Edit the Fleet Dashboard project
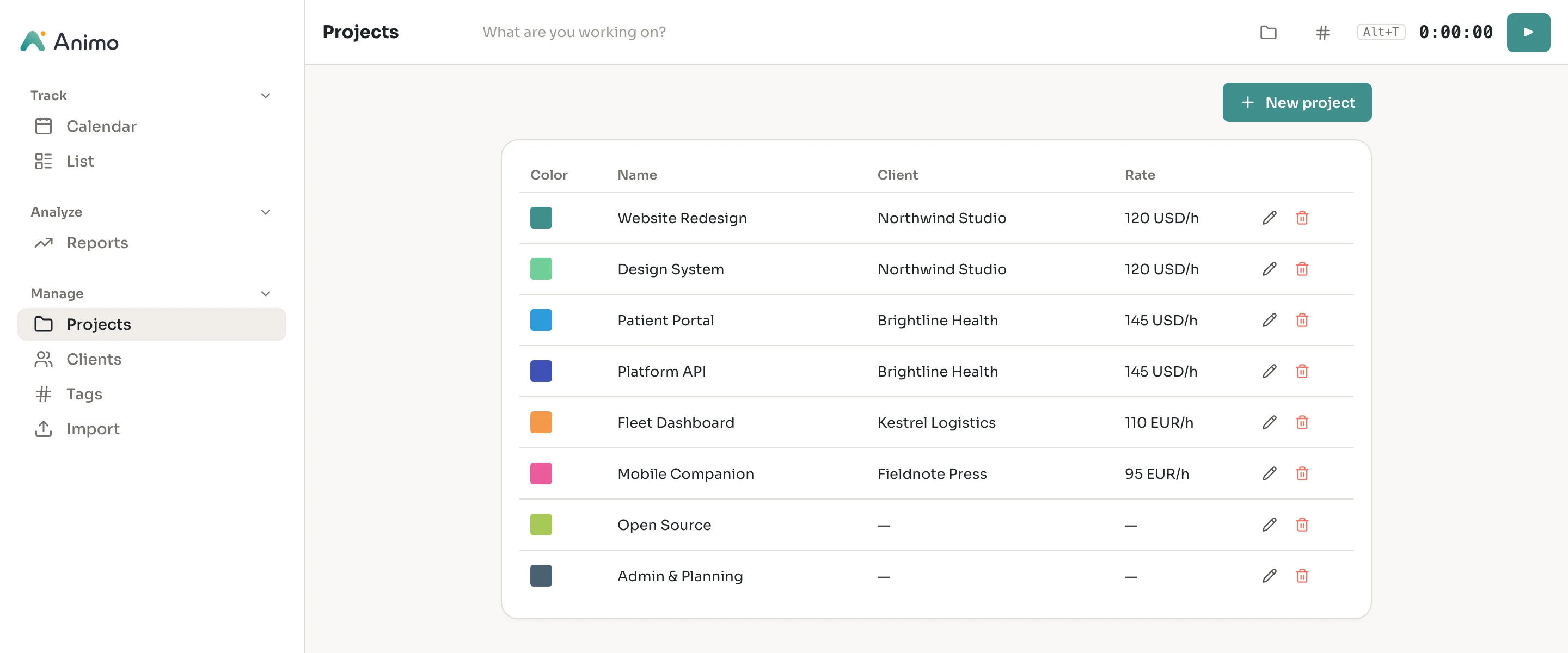Screen dimensions: 1568x653 point(1269,422)
